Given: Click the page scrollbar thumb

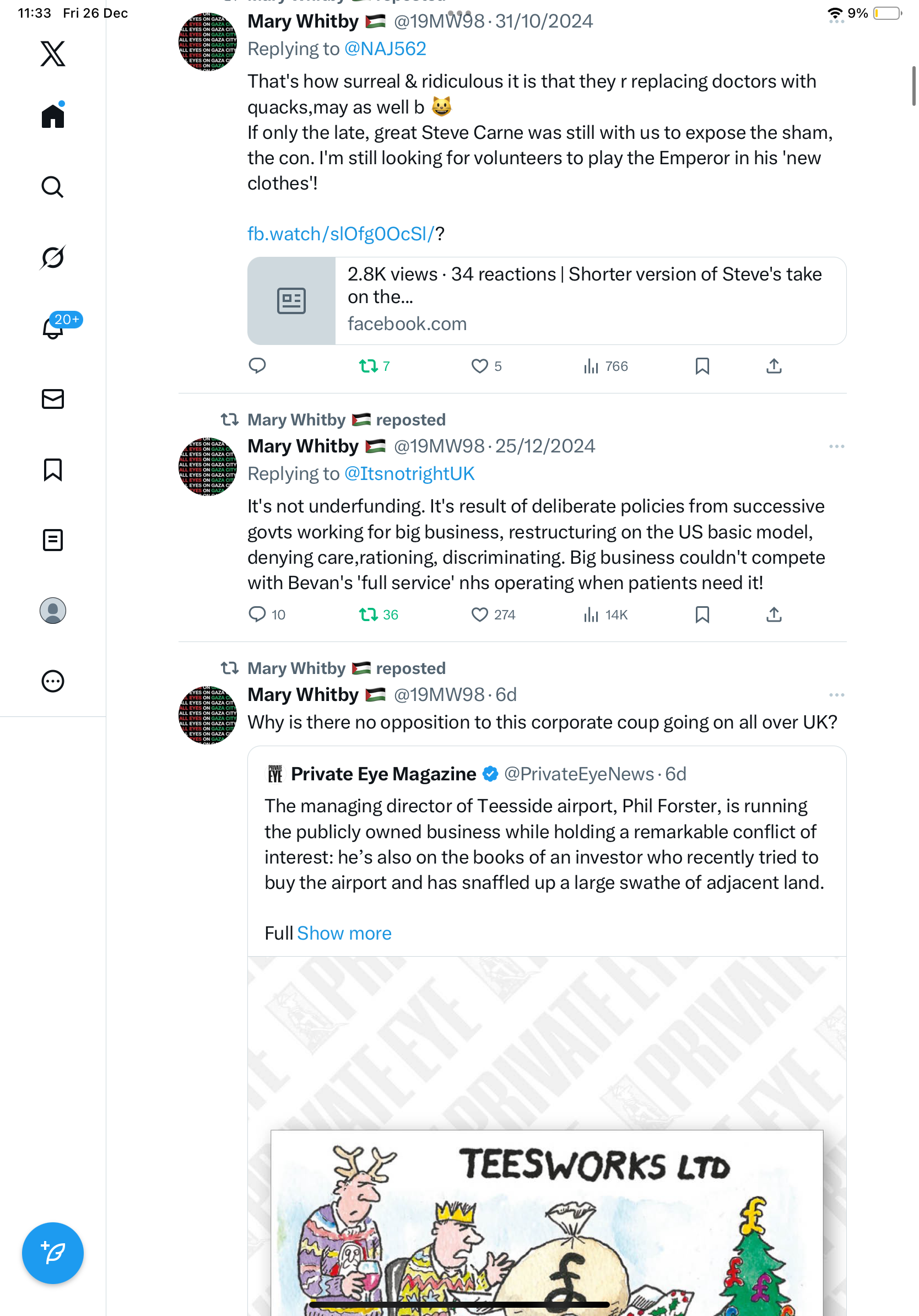Looking at the screenshot, I should point(914,86).
